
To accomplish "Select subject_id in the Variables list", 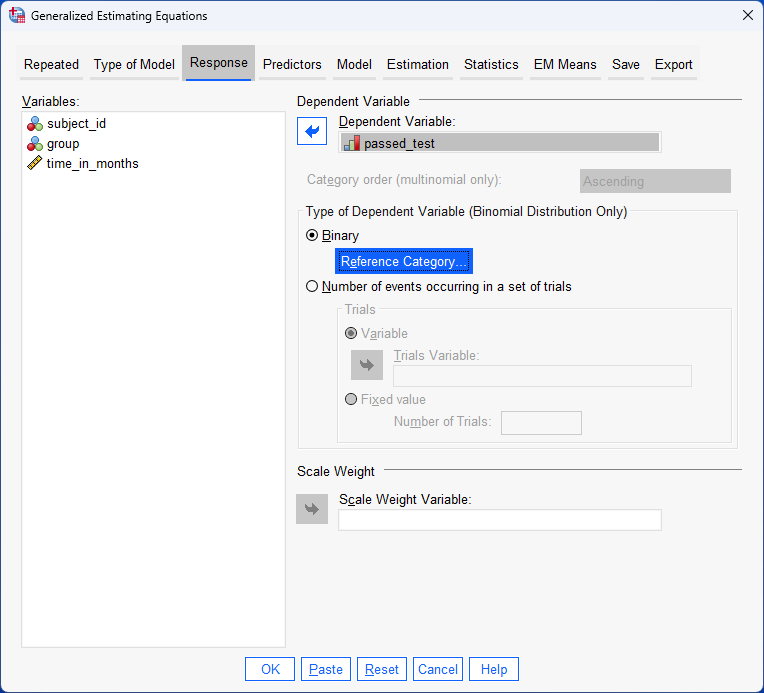I will 153,124.
